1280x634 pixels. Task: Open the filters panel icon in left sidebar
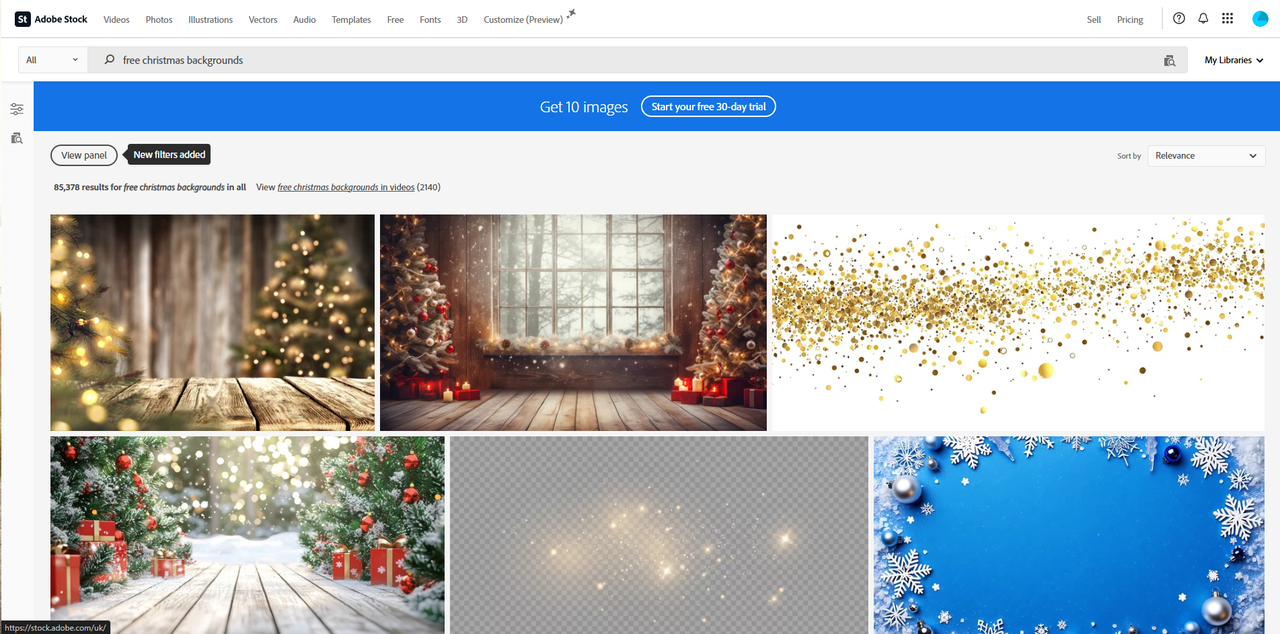[x=16, y=108]
